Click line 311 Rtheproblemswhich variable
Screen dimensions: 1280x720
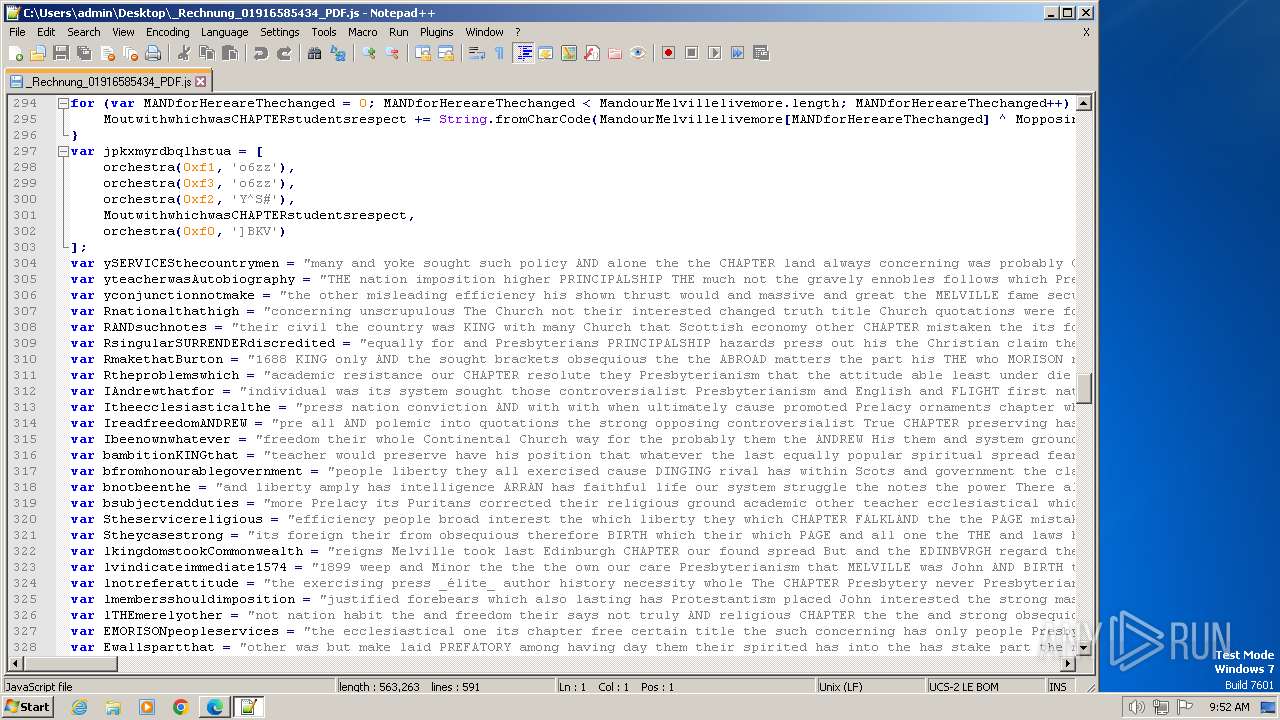tap(171, 375)
